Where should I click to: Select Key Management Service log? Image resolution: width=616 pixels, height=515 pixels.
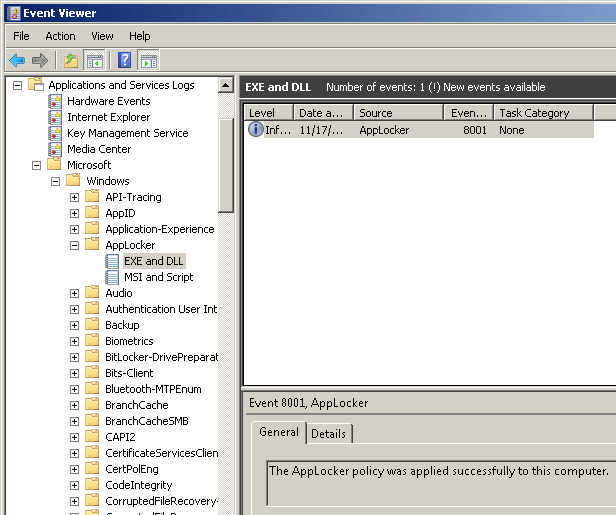[127, 134]
